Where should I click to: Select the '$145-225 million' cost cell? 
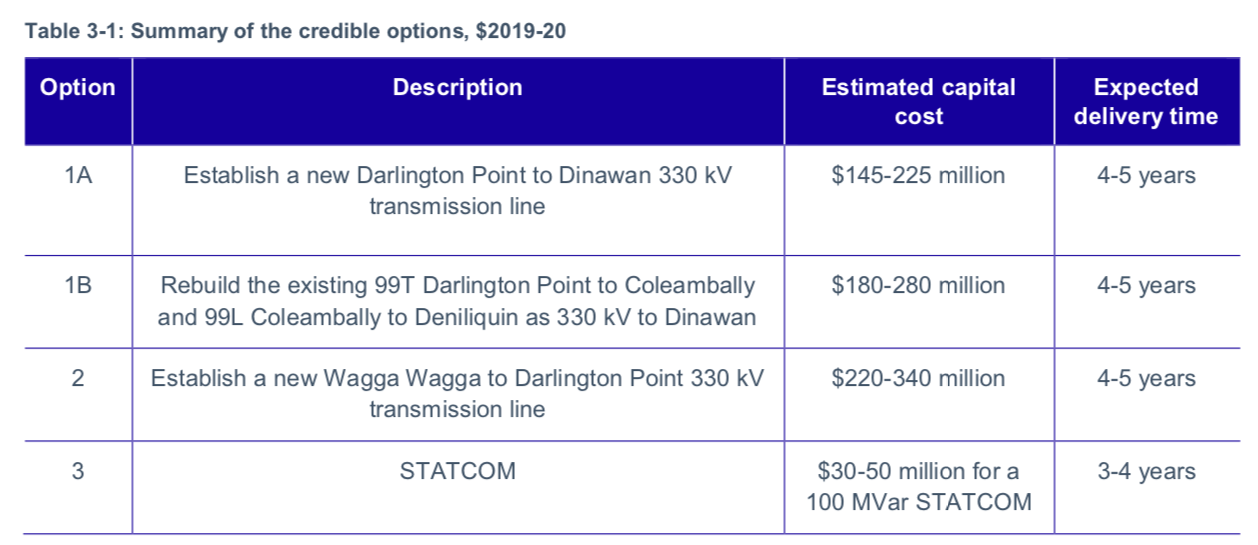(918, 176)
